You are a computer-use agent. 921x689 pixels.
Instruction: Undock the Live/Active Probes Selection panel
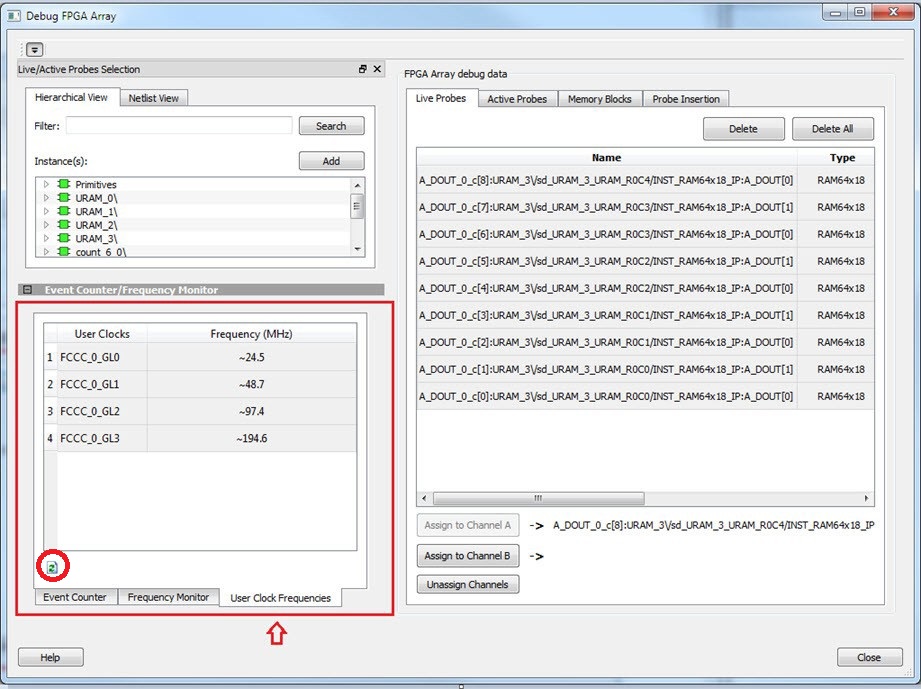363,69
